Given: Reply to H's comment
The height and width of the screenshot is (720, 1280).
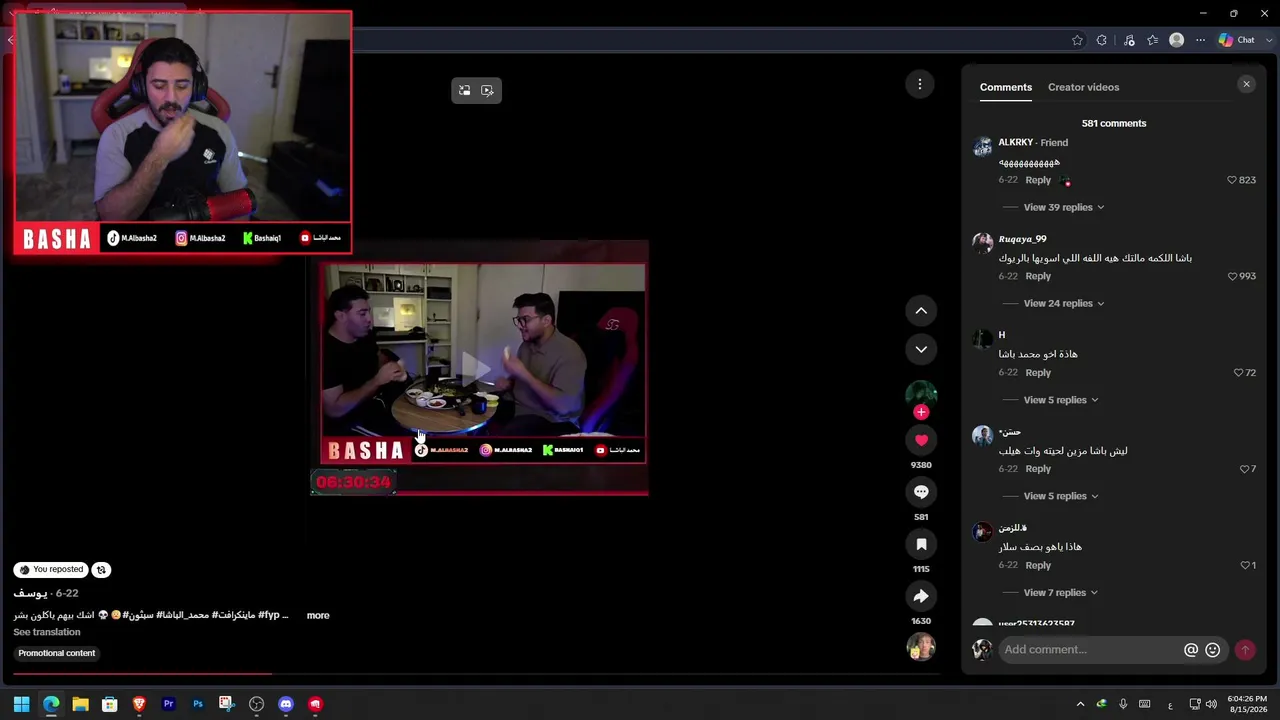Looking at the screenshot, I should (1038, 373).
